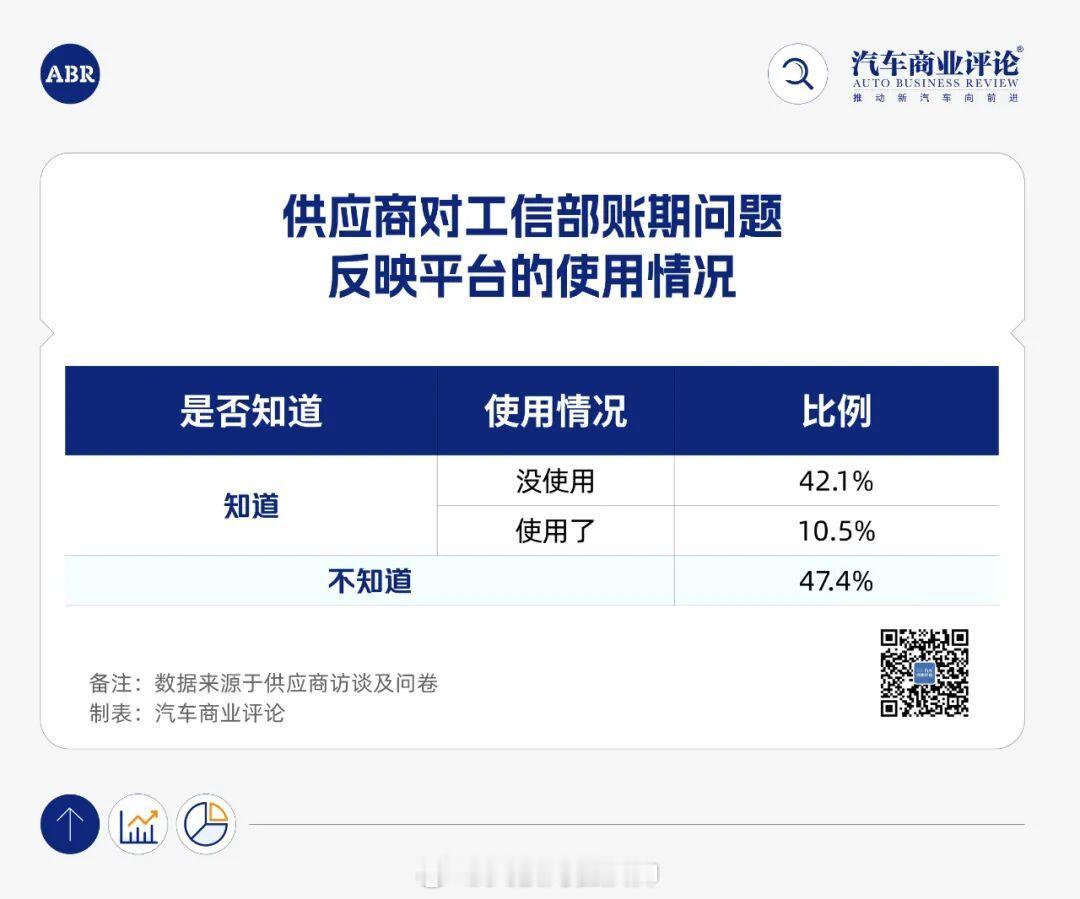Select the 使用情况 column header
This screenshot has height=899, width=1080.
pyautogui.click(x=556, y=411)
